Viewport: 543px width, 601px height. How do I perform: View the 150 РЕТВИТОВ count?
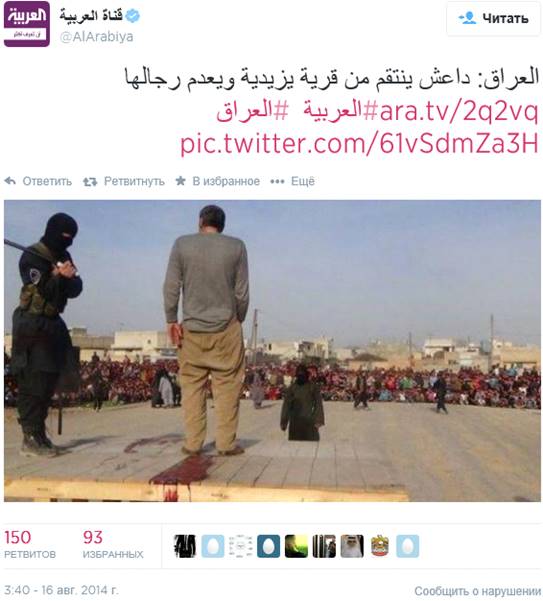(x=30, y=544)
